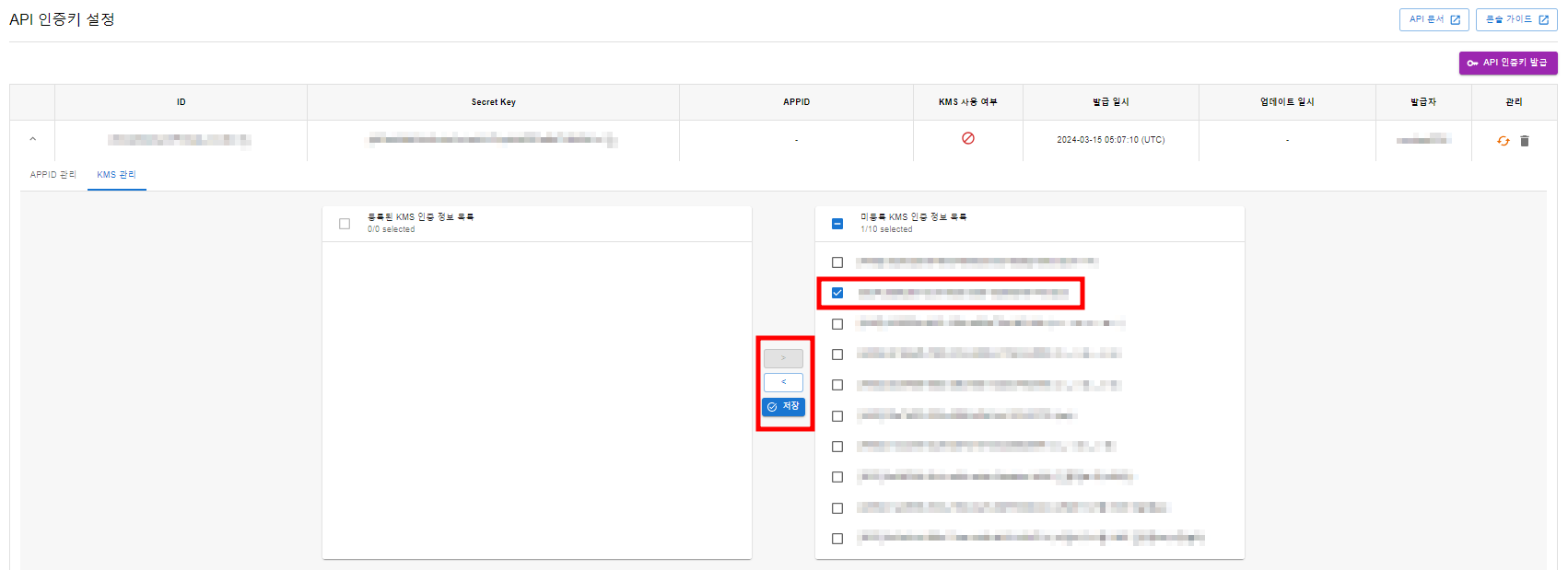
Task: Toggle select-all for 미등록 KMS 인증 정보 목록
Action: coord(837,224)
